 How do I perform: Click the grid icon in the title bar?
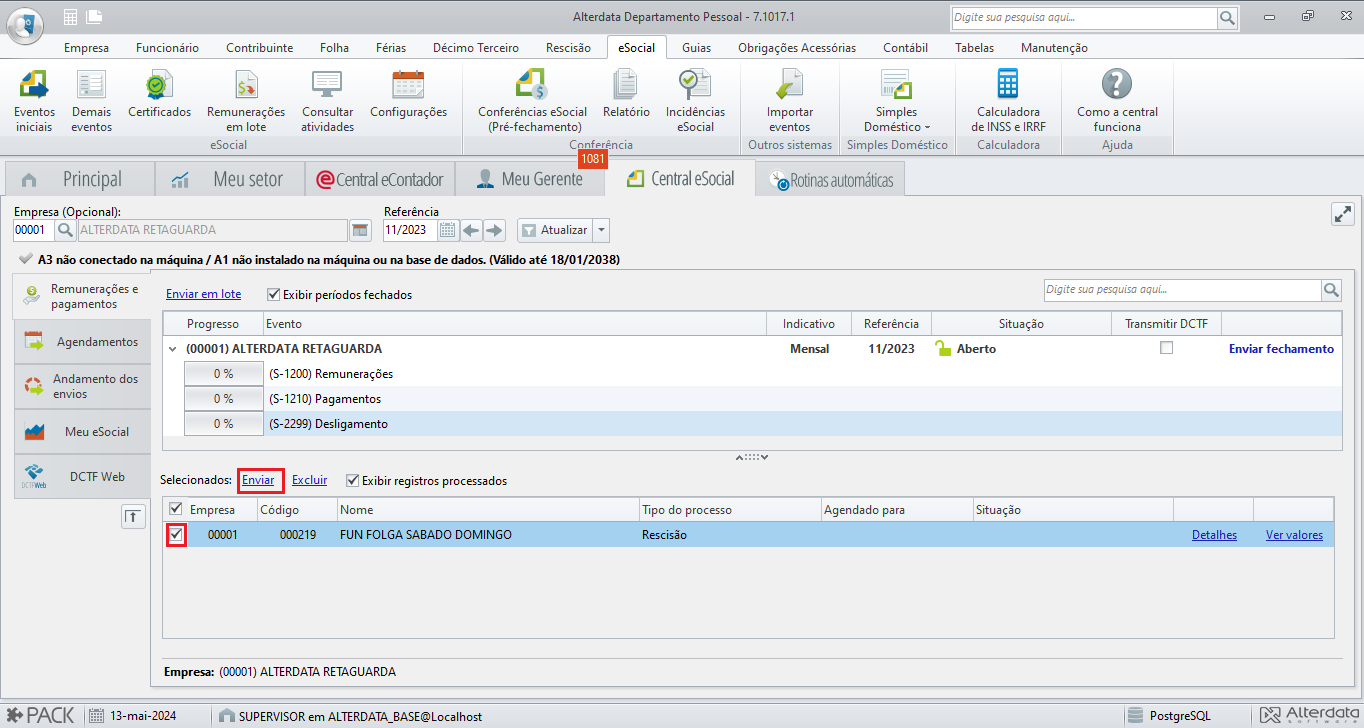(x=70, y=17)
